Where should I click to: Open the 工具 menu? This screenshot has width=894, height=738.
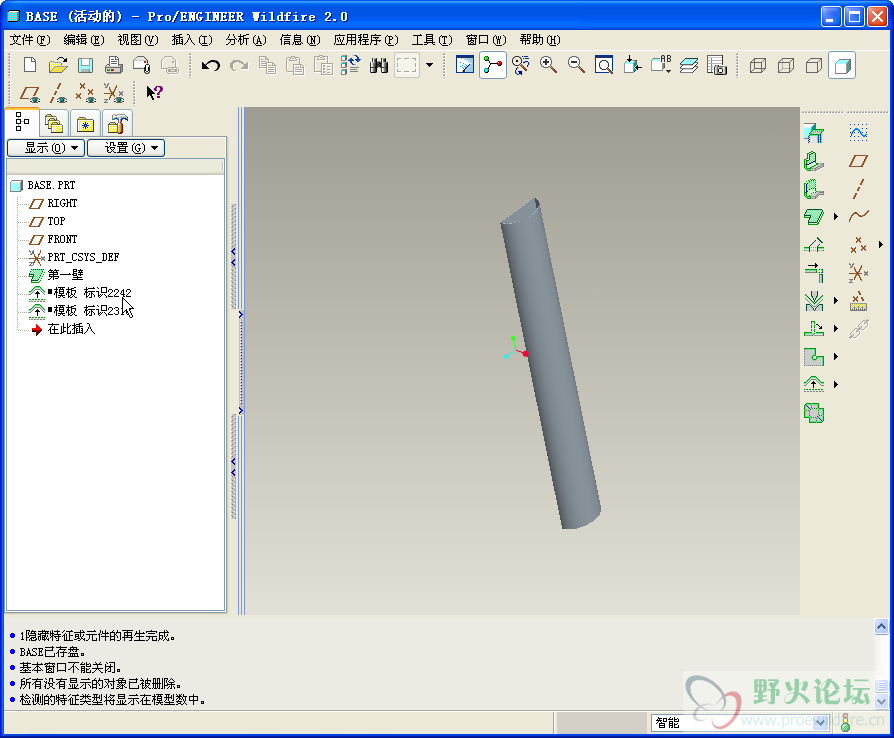tap(432, 40)
